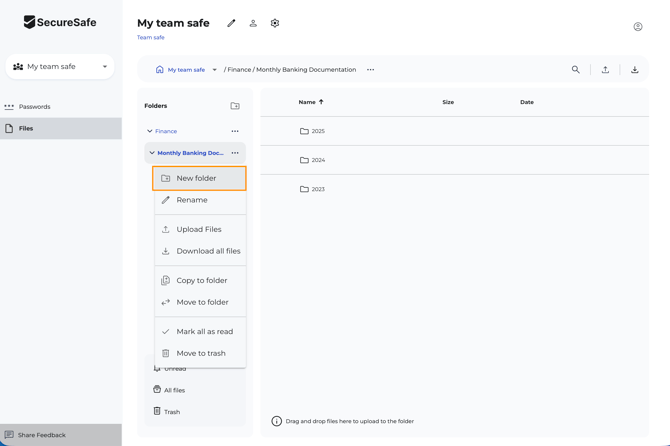Open Passwords section in sidebar
The image size is (670, 446).
(34, 107)
